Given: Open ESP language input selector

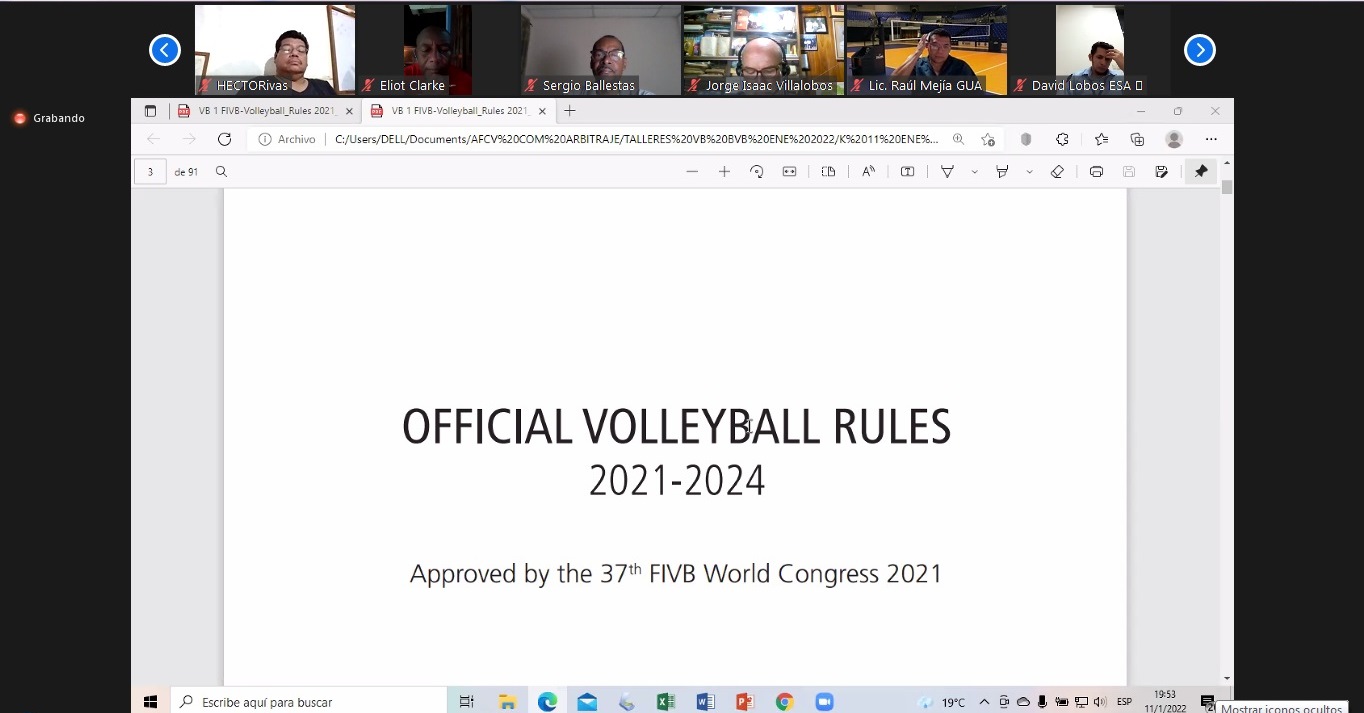Looking at the screenshot, I should (1124, 702).
